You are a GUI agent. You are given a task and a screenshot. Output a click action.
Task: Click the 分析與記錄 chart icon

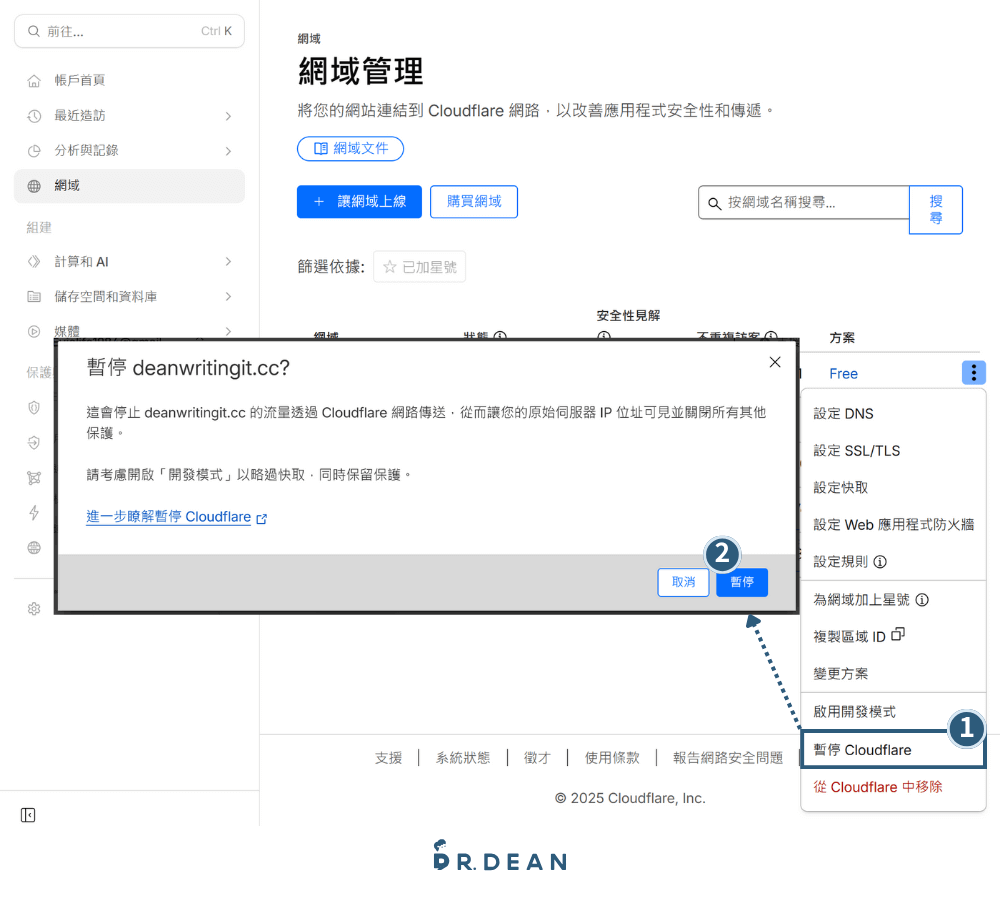click(34, 151)
